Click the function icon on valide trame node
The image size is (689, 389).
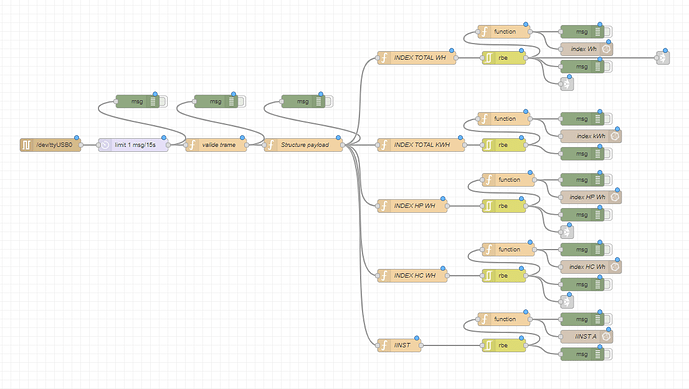(192, 145)
